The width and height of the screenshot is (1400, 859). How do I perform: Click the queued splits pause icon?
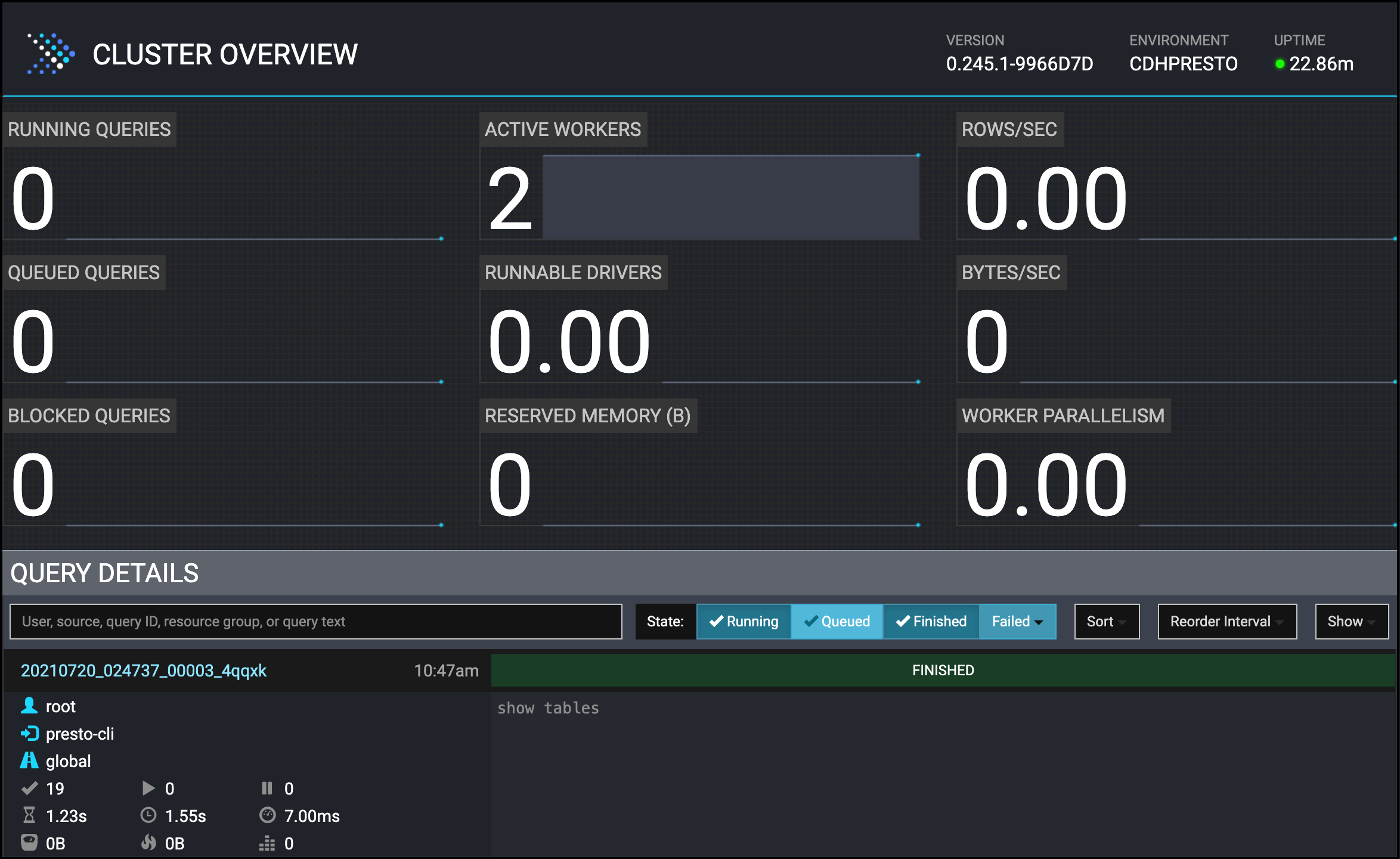tap(267, 789)
